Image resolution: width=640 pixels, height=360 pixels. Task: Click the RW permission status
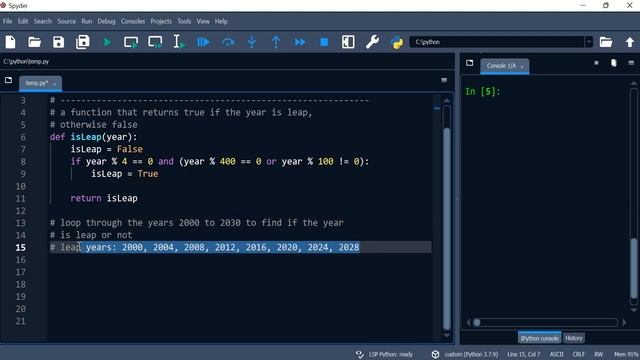coord(598,354)
